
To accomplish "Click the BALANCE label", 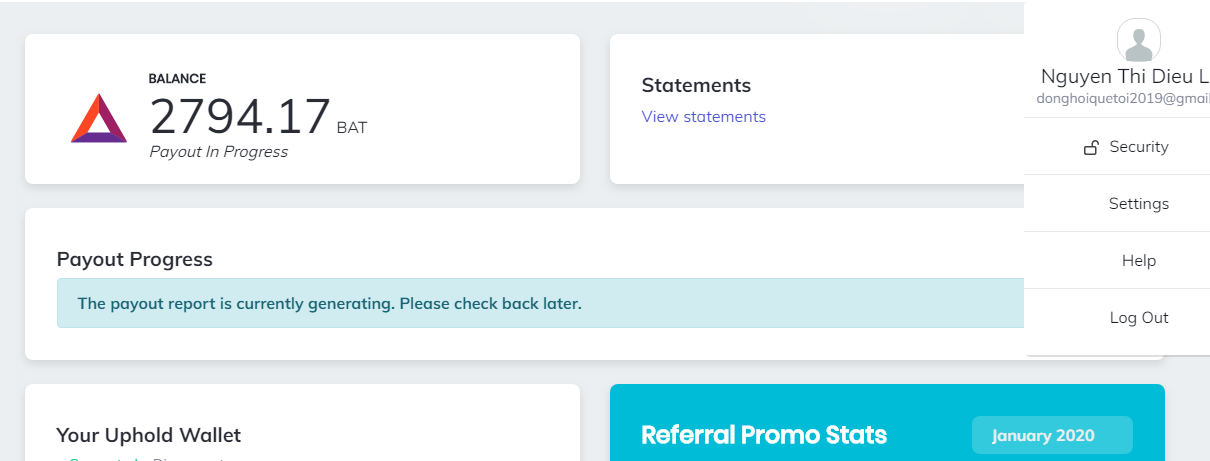I will point(177,78).
